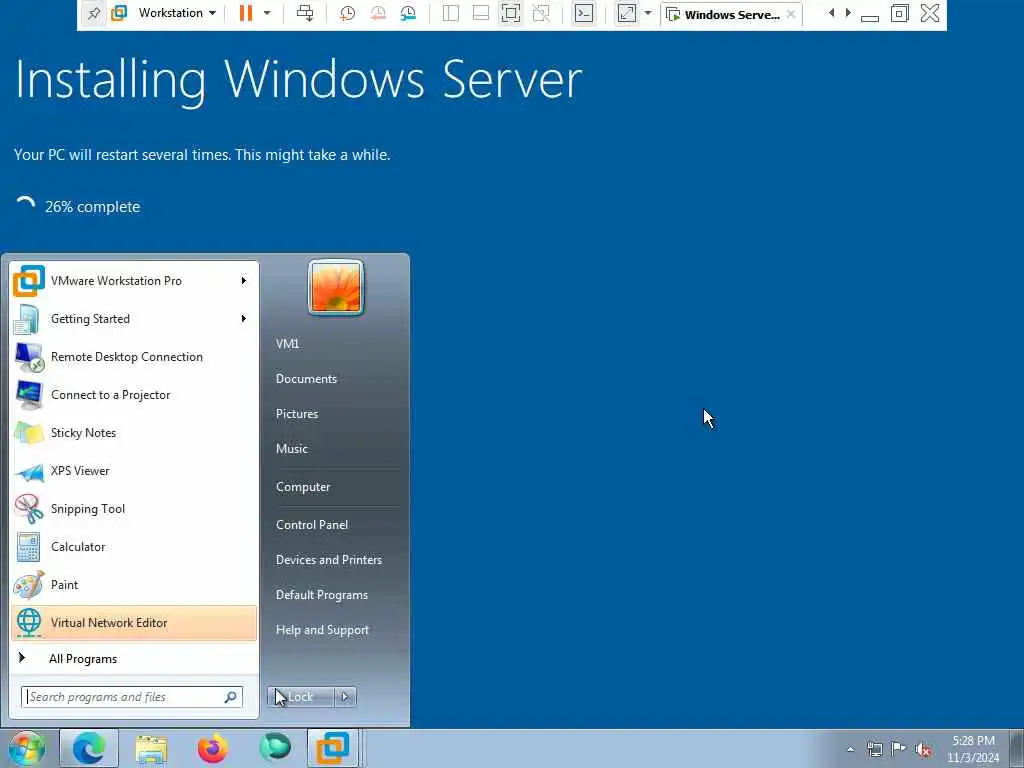Open Calculator from Start menu
Image resolution: width=1024 pixels, height=768 pixels.
click(134, 547)
